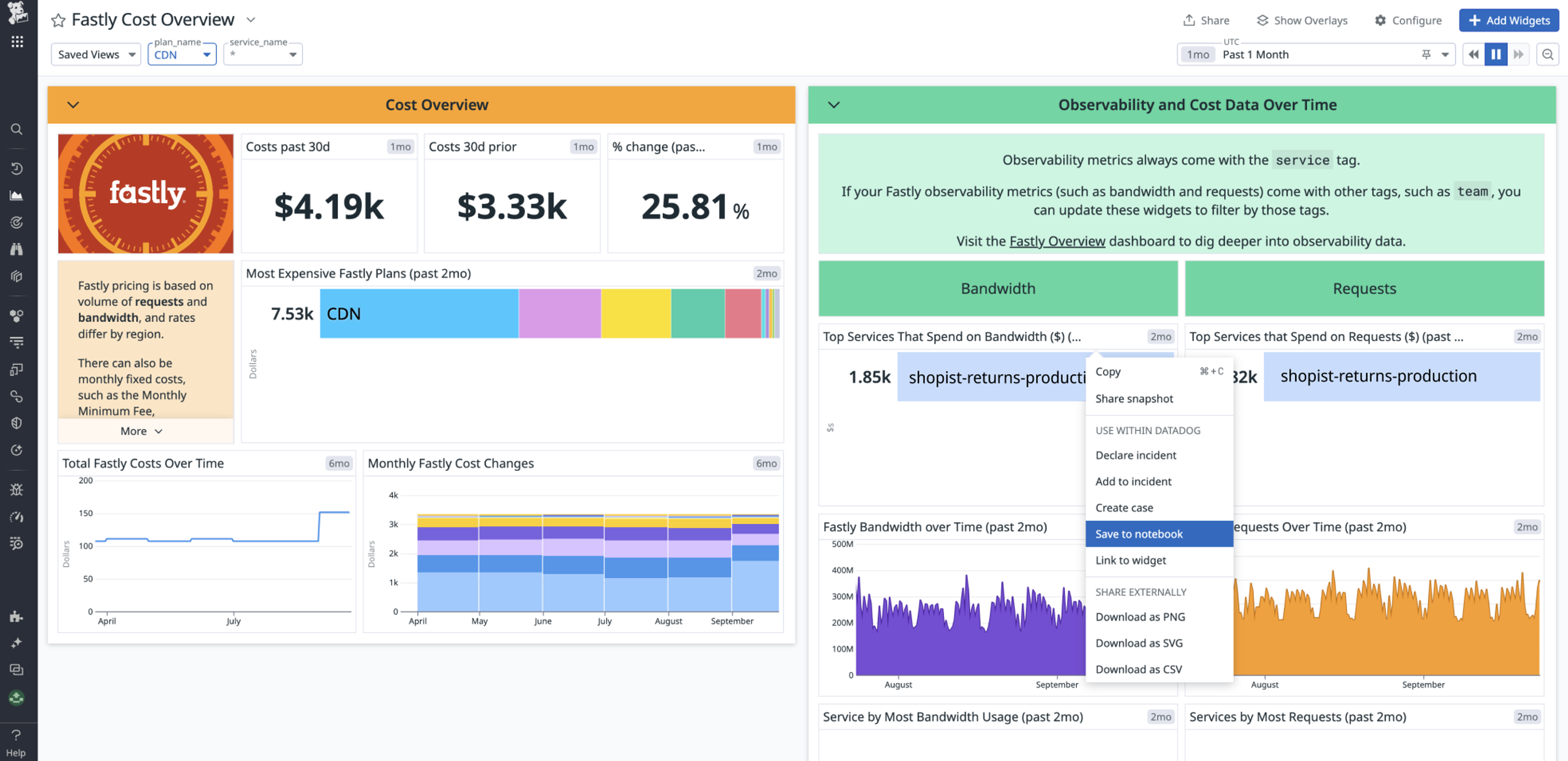
Task: Open Watchdog via the binoculars icon
Action: [x=16, y=250]
